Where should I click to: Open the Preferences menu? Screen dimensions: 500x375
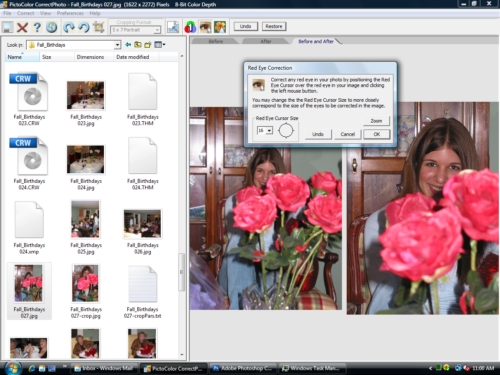[70, 13]
